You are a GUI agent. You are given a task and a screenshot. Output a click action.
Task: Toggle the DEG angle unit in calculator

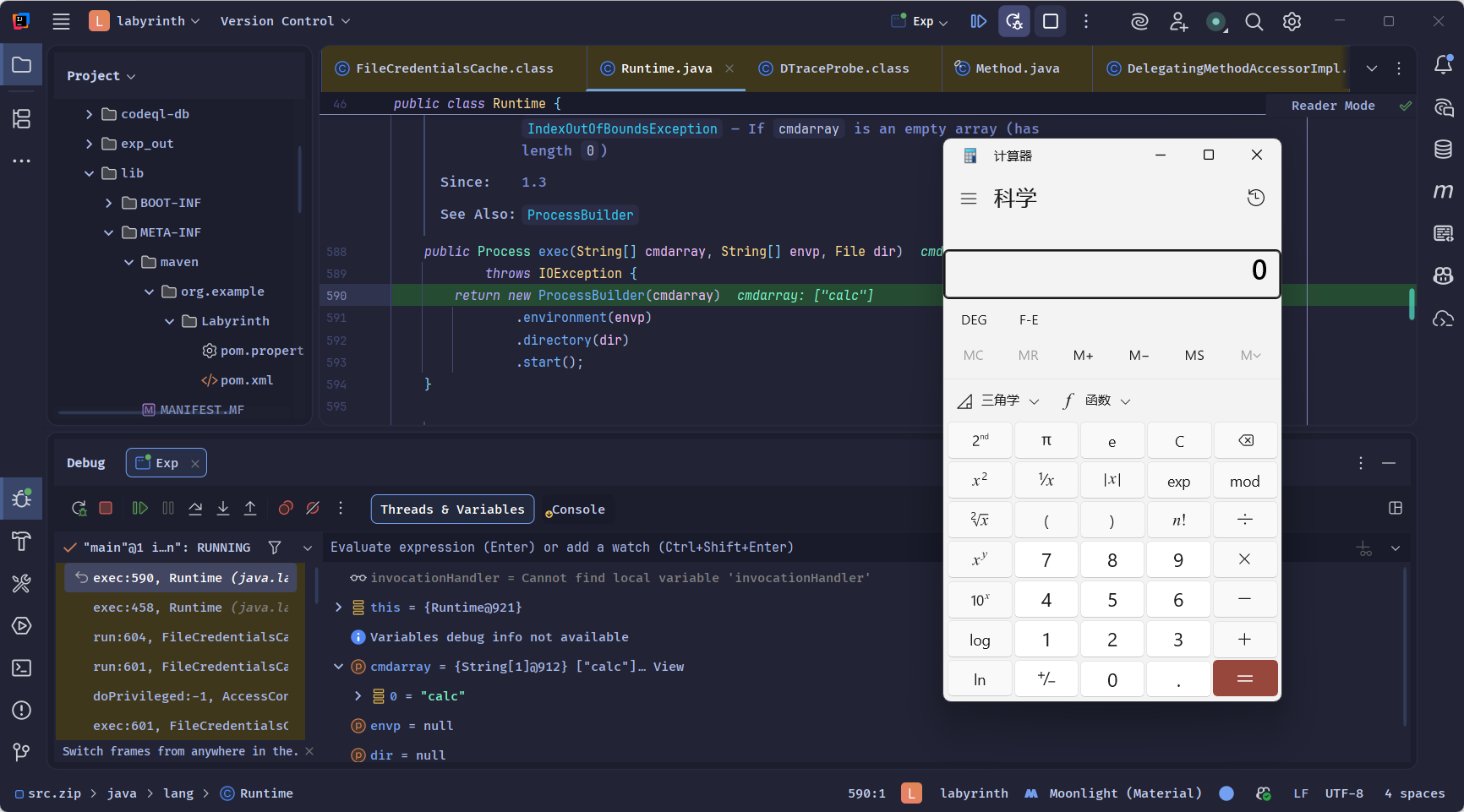coord(974,320)
